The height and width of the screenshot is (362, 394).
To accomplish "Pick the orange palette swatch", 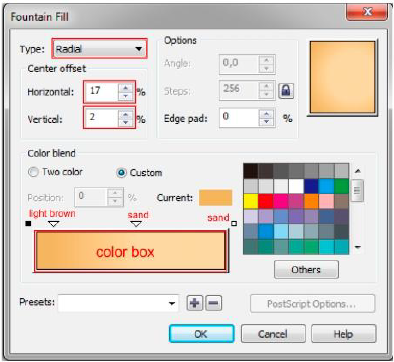I will coord(311,201).
